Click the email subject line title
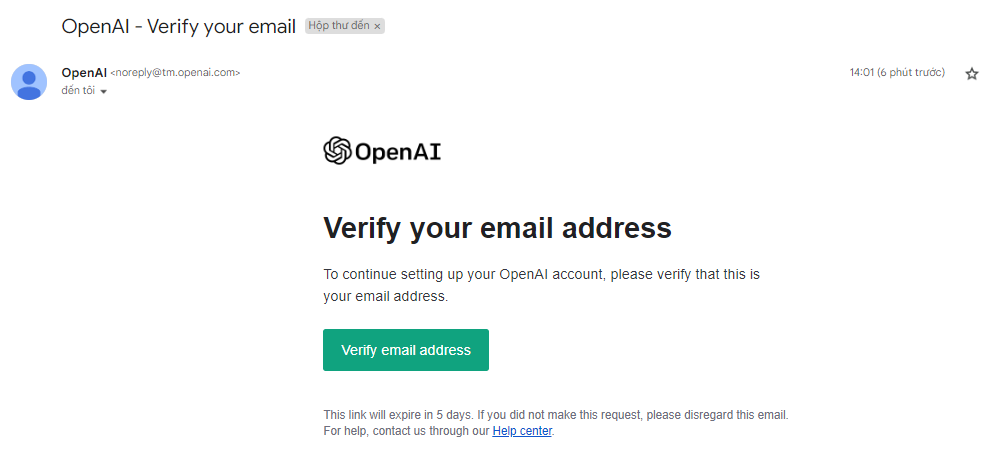The width and height of the screenshot is (998, 472). click(179, 26)
